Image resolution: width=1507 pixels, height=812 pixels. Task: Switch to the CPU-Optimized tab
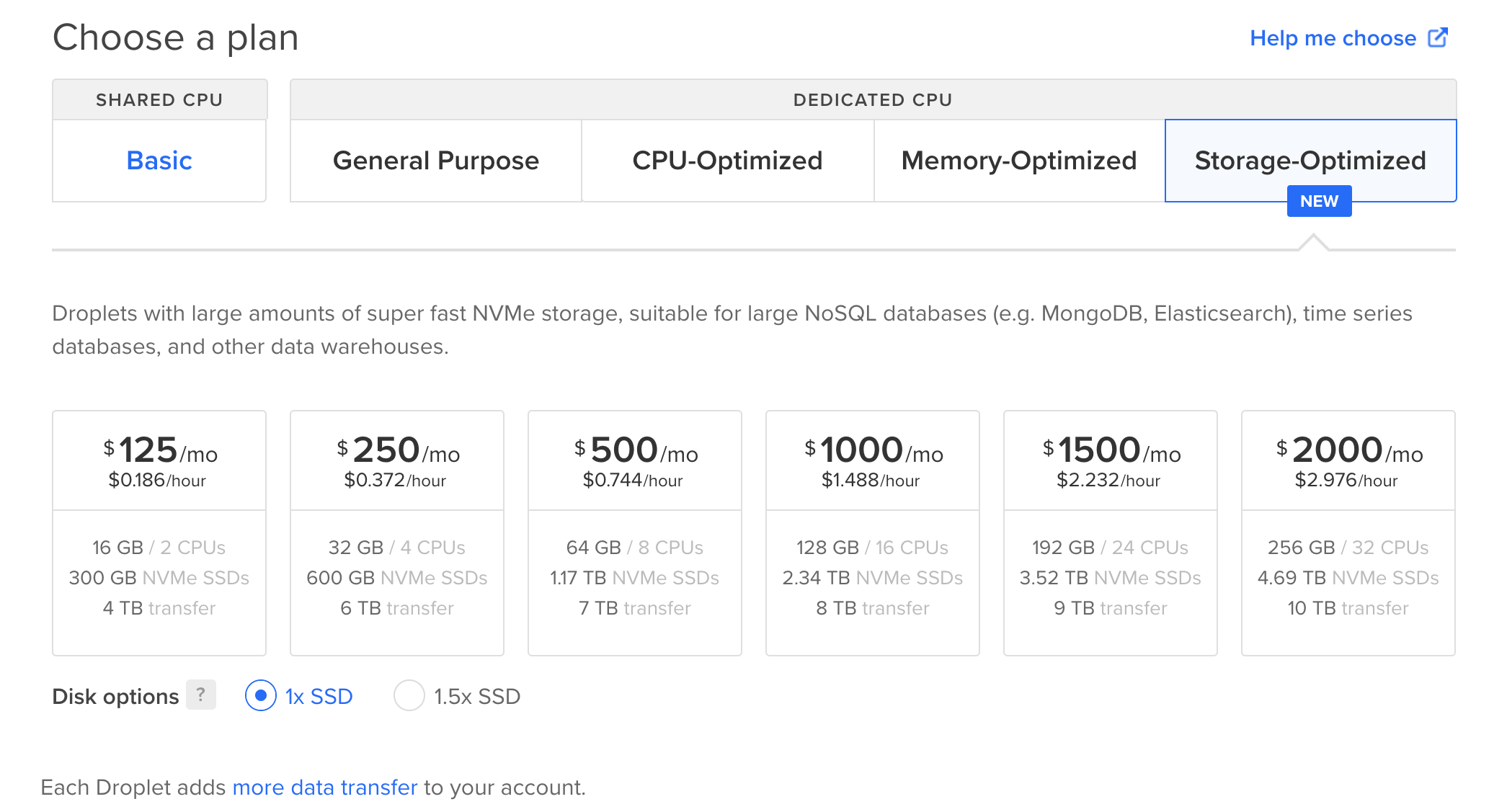click(728, 161)
